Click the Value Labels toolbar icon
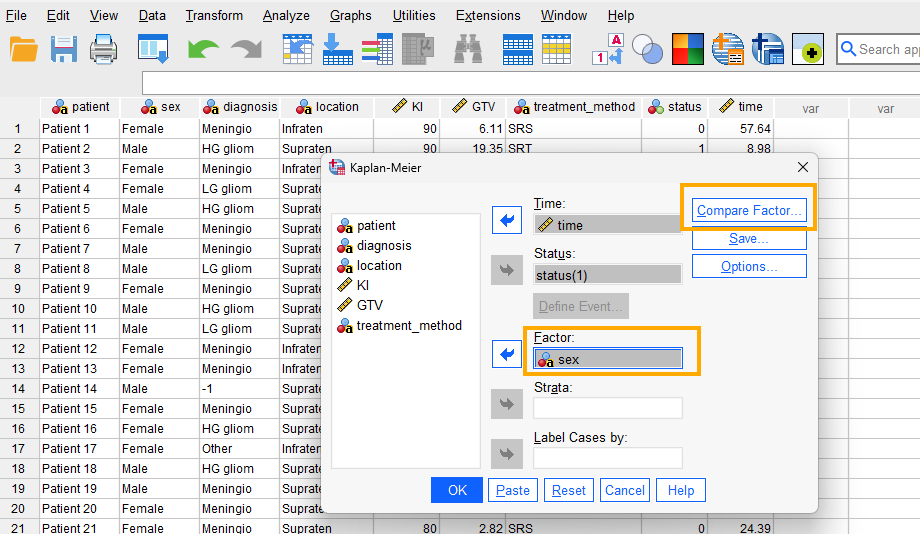 pyautogui.click(x=609, y=49)
